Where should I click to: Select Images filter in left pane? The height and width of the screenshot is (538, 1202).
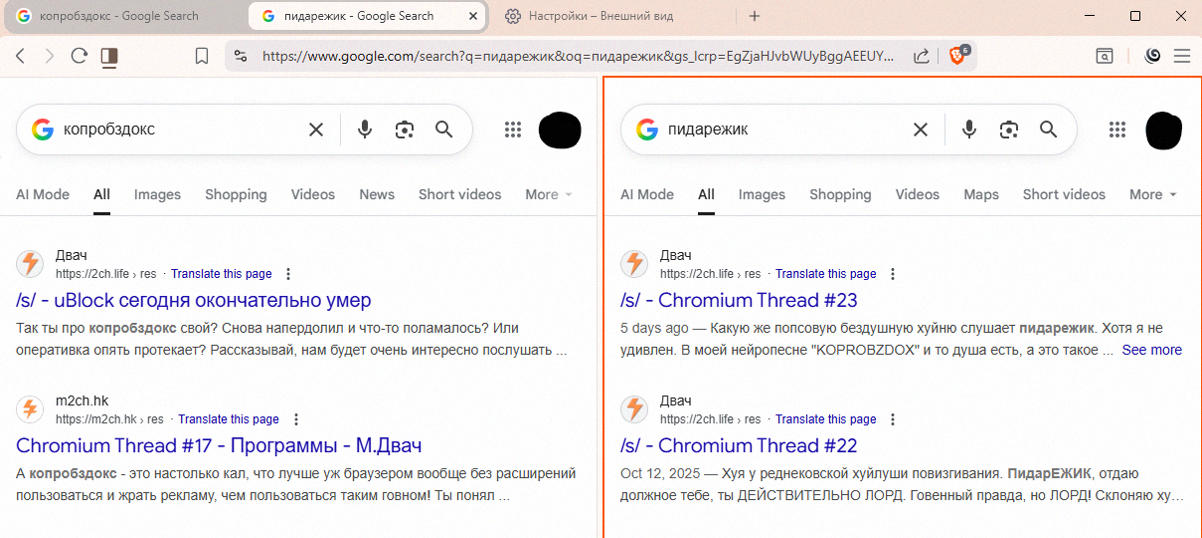coord(157,194)
